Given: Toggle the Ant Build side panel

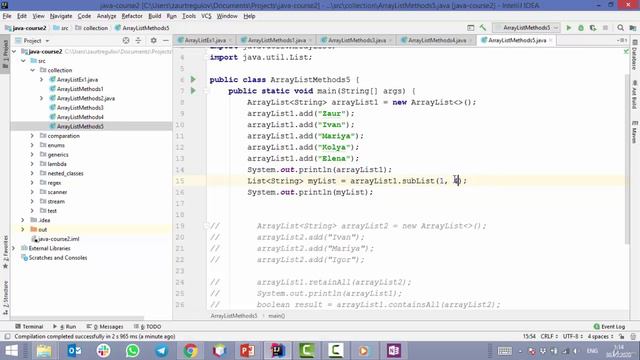Looking at the screenshot, I should (x=635, y=95).
